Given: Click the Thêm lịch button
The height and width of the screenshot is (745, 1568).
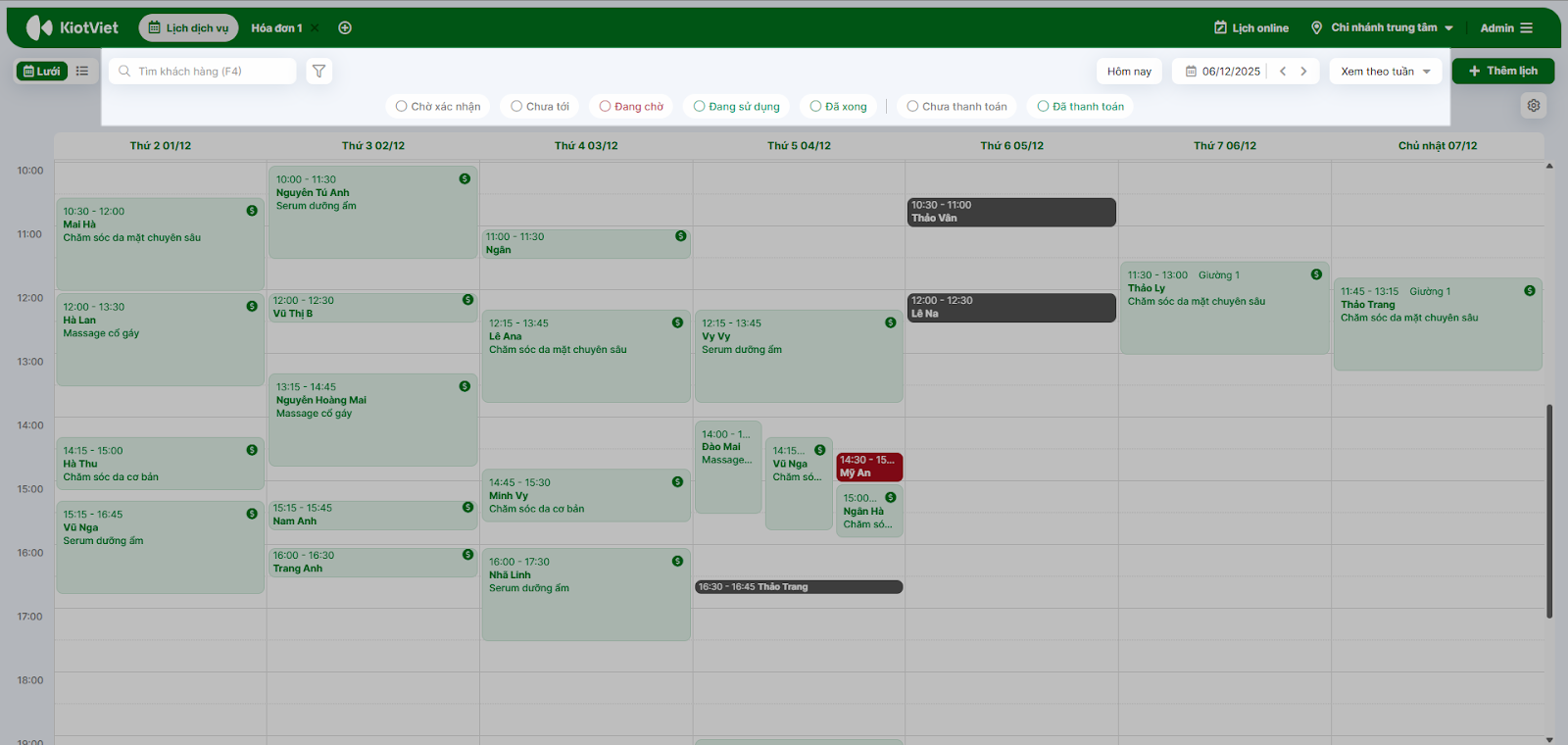Looking at the screenshot, I should point(1502,71).
